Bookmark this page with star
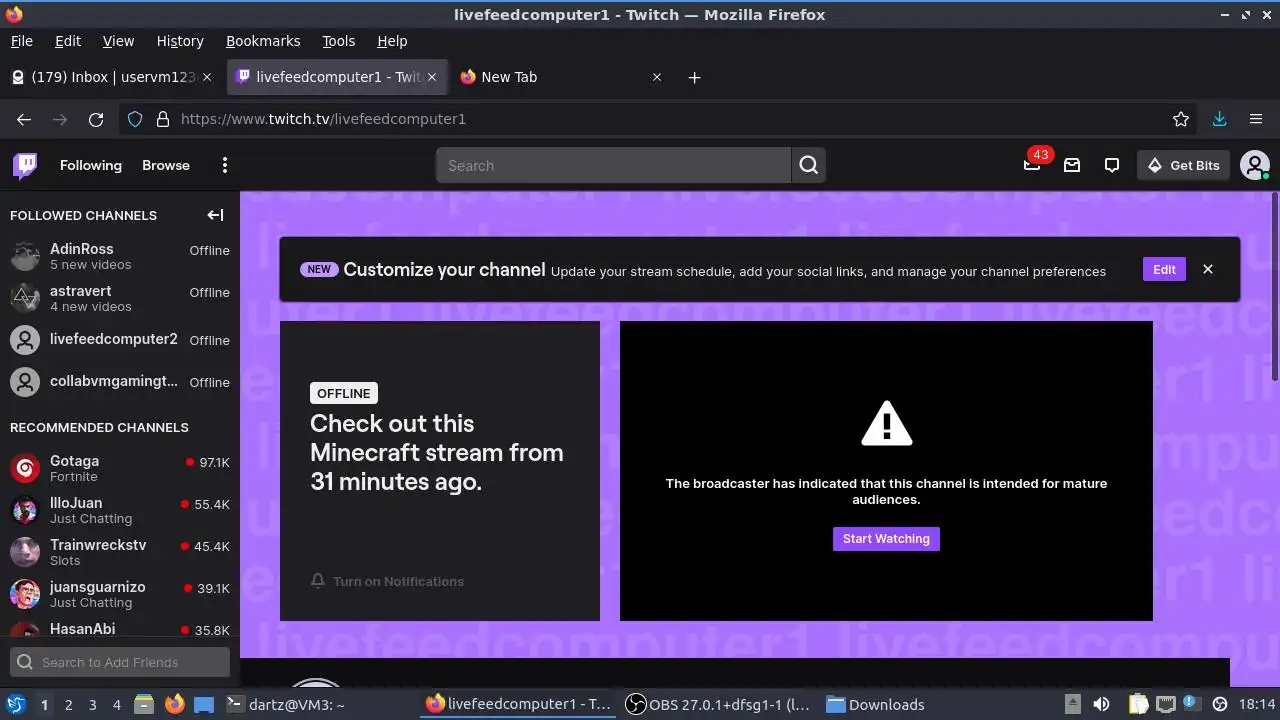Image resolution: width=1280 pixels, height=720 pixels. click(x=1181, y=119)
